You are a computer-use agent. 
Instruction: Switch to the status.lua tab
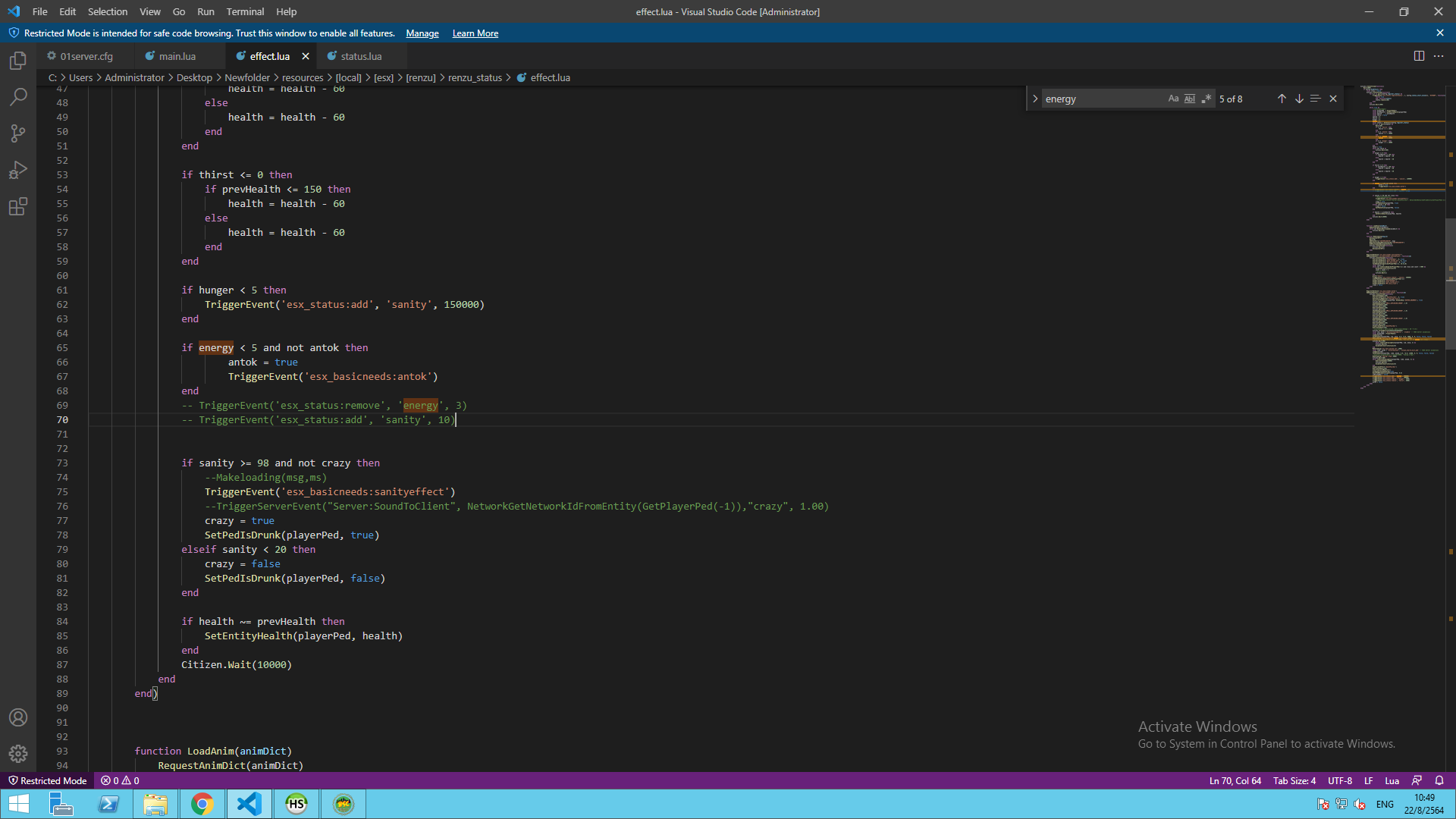(x=361, y=56)
